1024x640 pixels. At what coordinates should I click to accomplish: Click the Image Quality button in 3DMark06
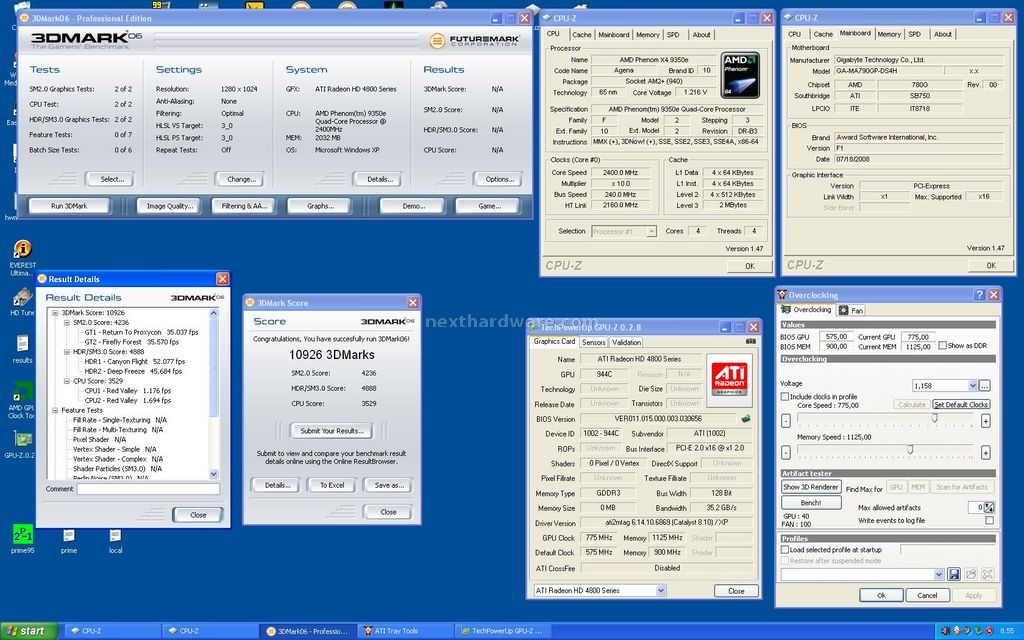click(x=170, y=206)
